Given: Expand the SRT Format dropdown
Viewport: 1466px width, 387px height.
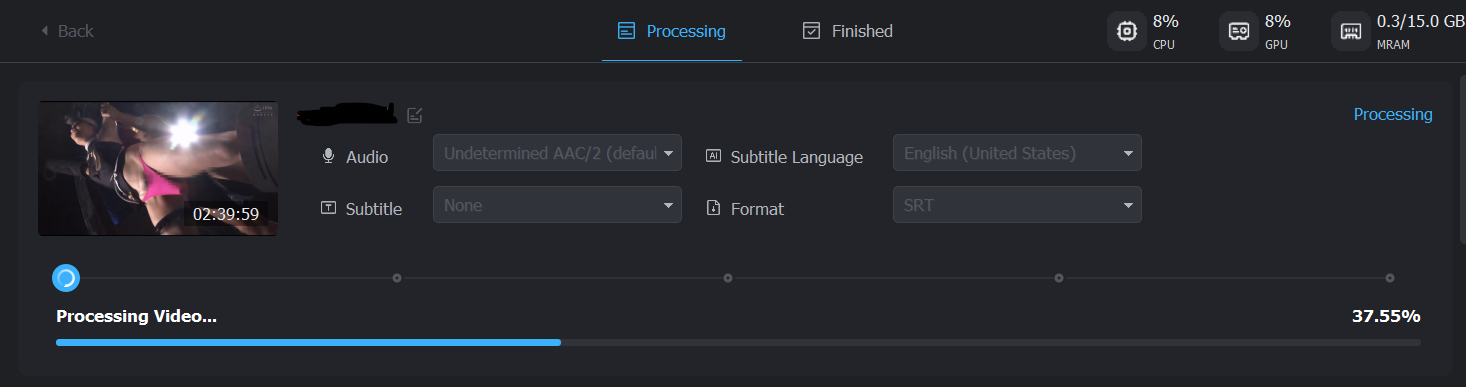Looking at the screenshot, I should tap(1017, 205).
